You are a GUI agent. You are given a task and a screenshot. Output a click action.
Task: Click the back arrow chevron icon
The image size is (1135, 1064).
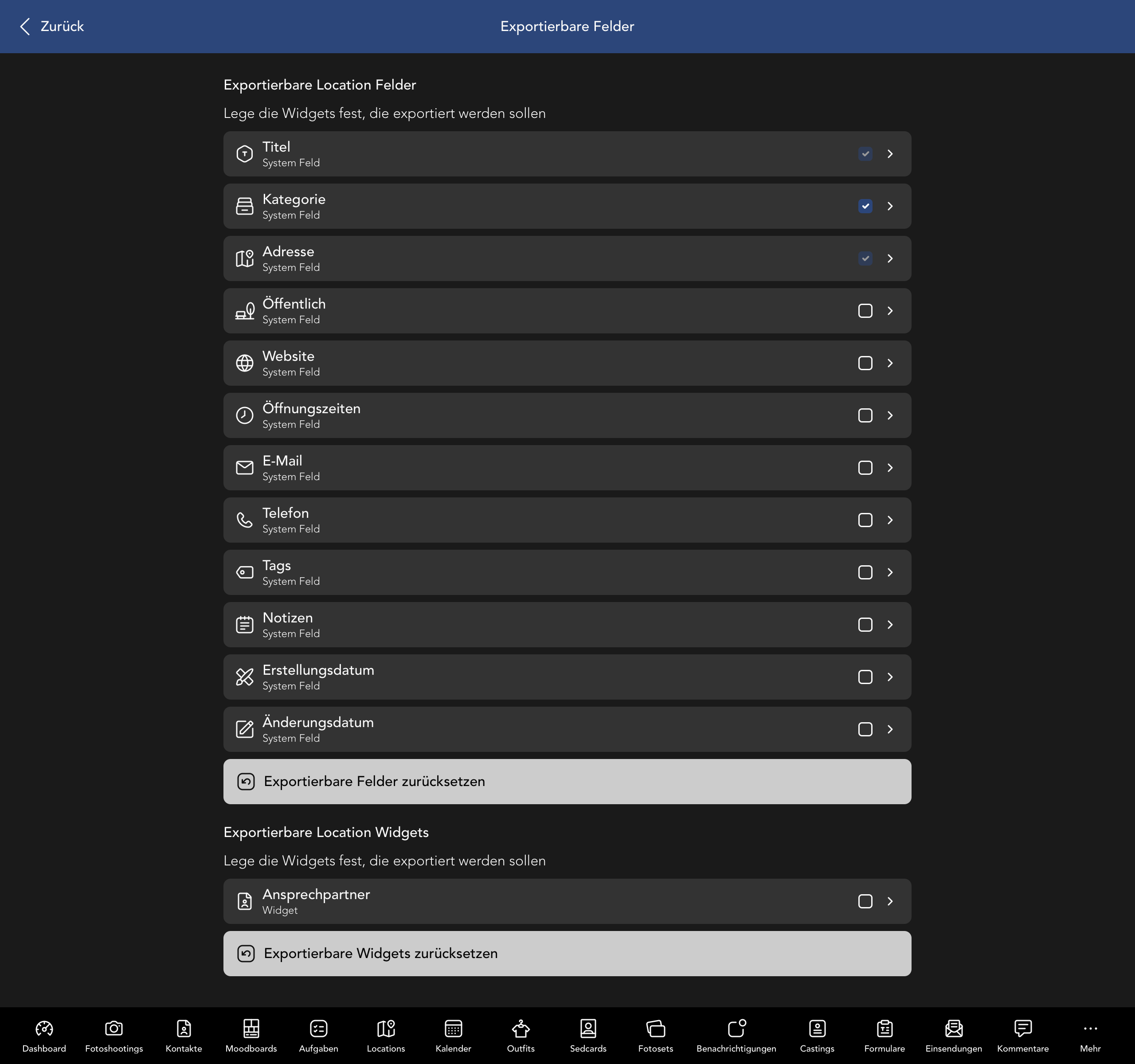tap(24, 26)
